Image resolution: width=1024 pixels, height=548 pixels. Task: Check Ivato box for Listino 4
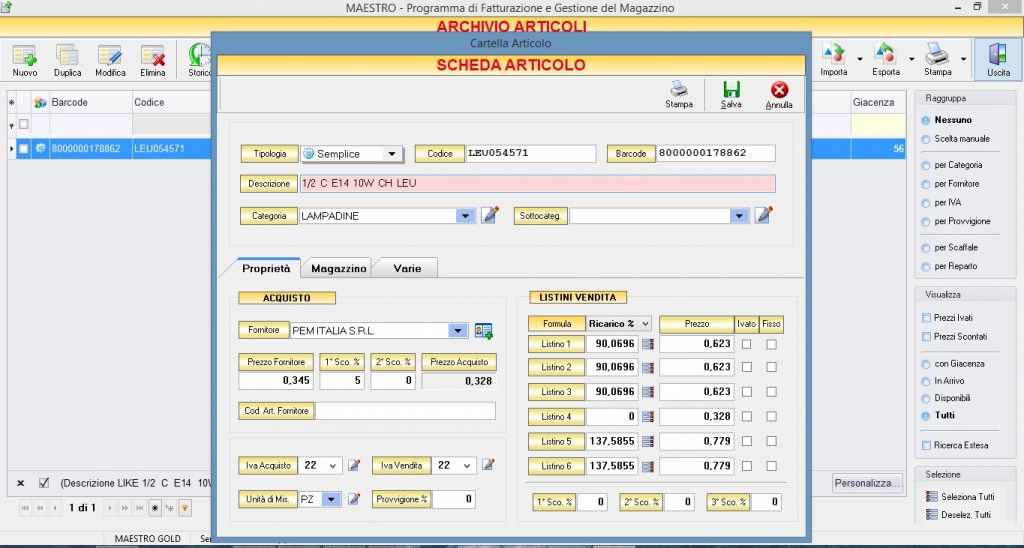(746, 416)
